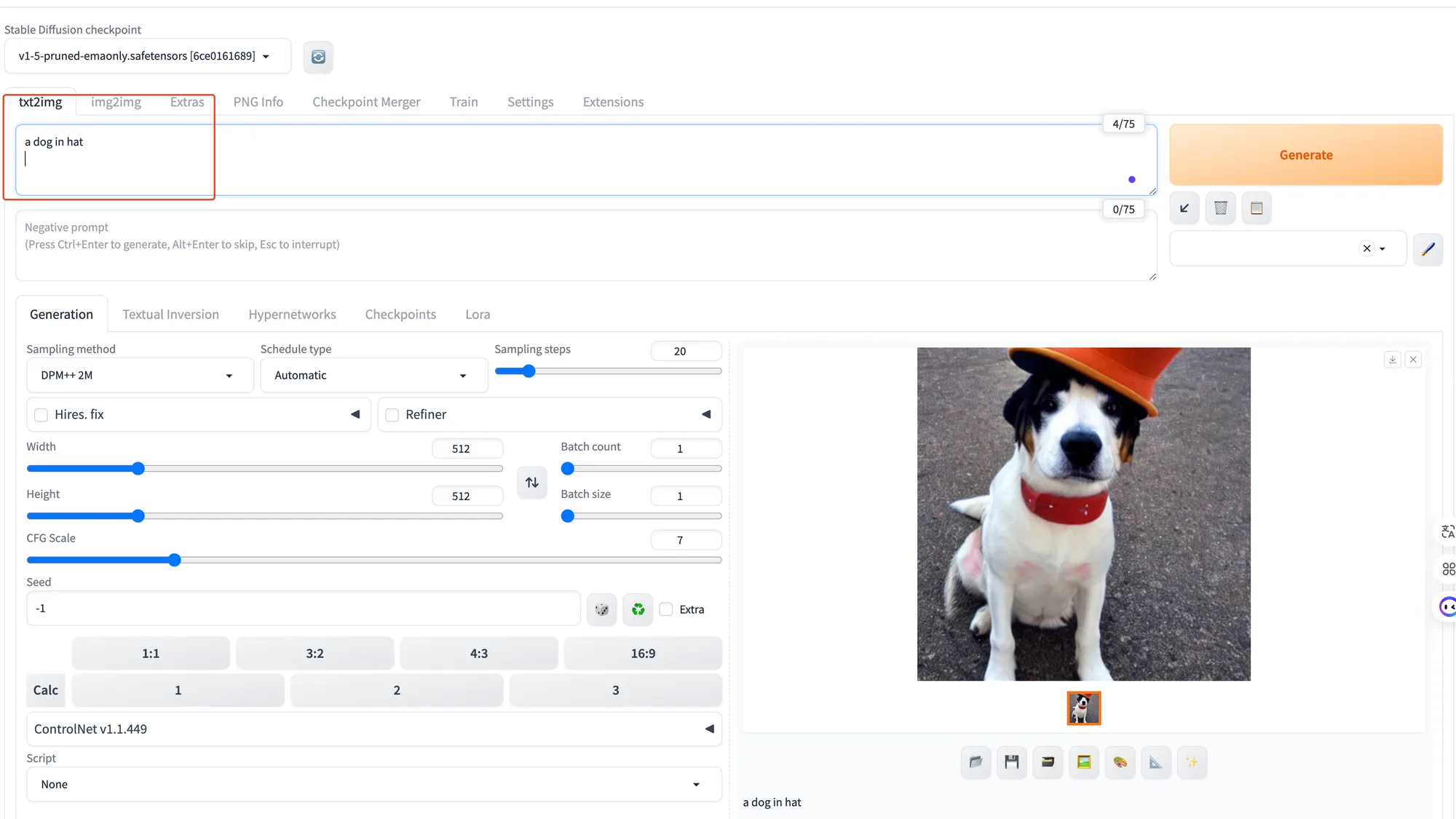Refresh the Stable Diffusion checkpoint list
Image resolution: width=1456 pixels, height=819 pixels.
(318, 57)
